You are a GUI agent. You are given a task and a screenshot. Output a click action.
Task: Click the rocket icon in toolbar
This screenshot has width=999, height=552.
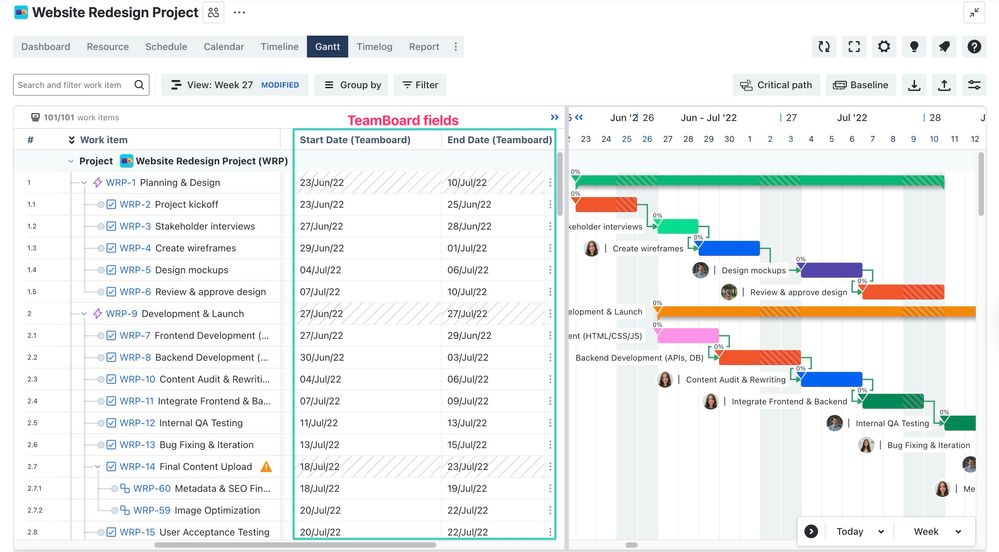[x=944, y=47]
